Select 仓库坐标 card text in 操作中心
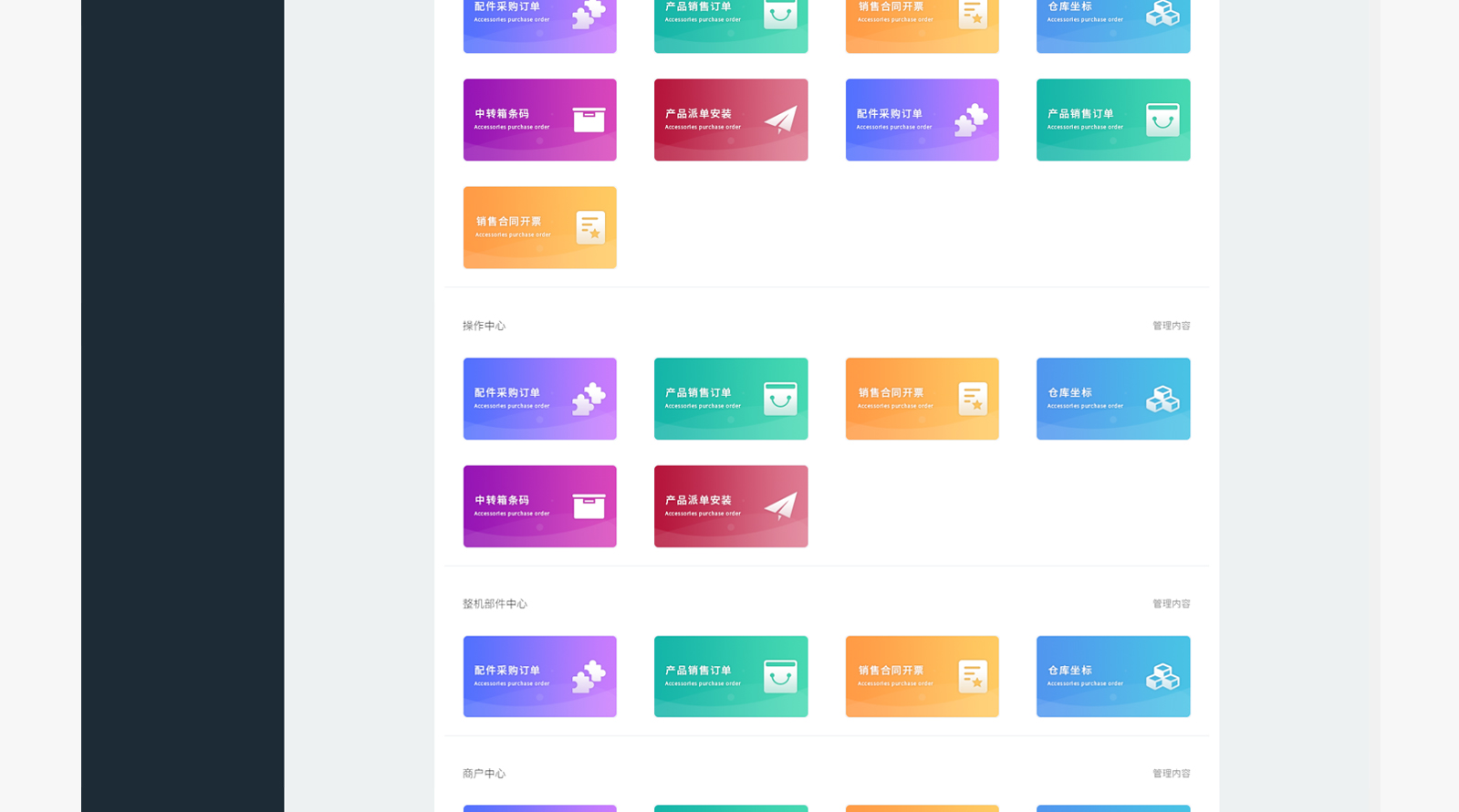The image size is (1459, 812). [x=1069, y=393]
